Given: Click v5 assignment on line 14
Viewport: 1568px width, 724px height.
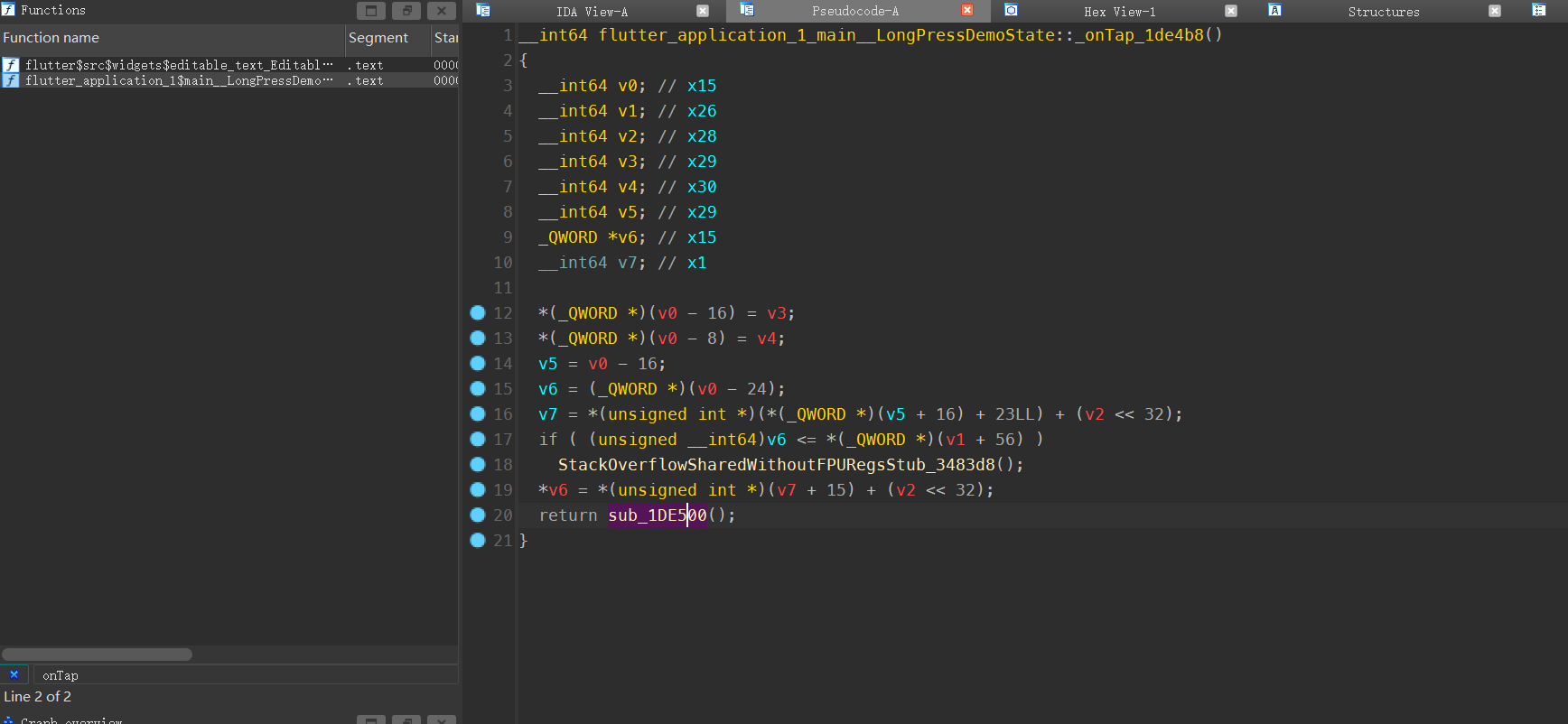Looking at the screenshot, I should click(x=548, y=364).
